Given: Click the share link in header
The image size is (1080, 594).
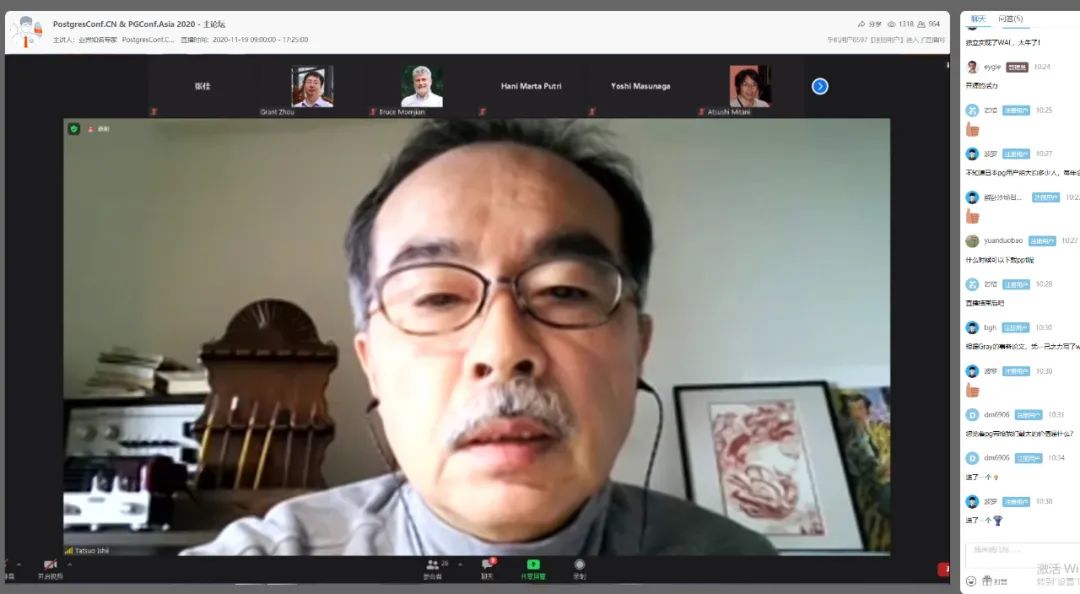Looking at the screenshot, I should coord(869,24).
